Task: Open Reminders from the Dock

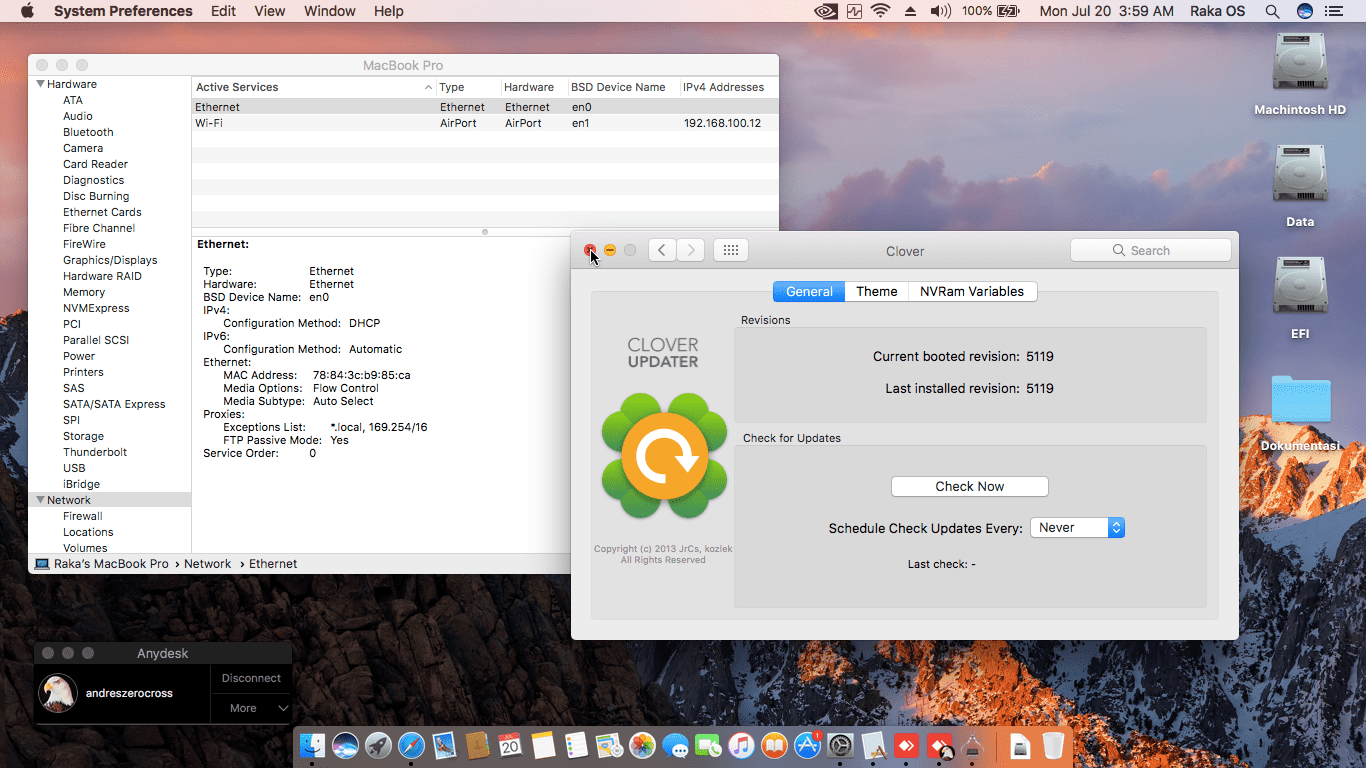Action: pyautogui.click(x=576, y=745)
